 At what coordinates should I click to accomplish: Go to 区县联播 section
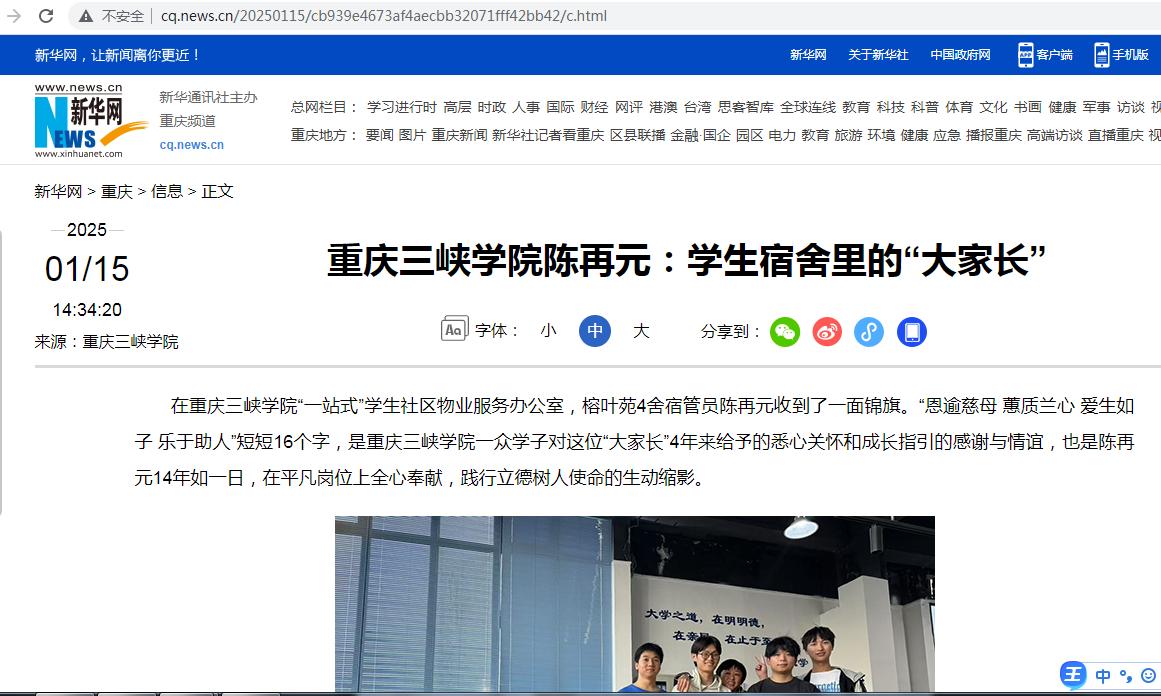638,135
